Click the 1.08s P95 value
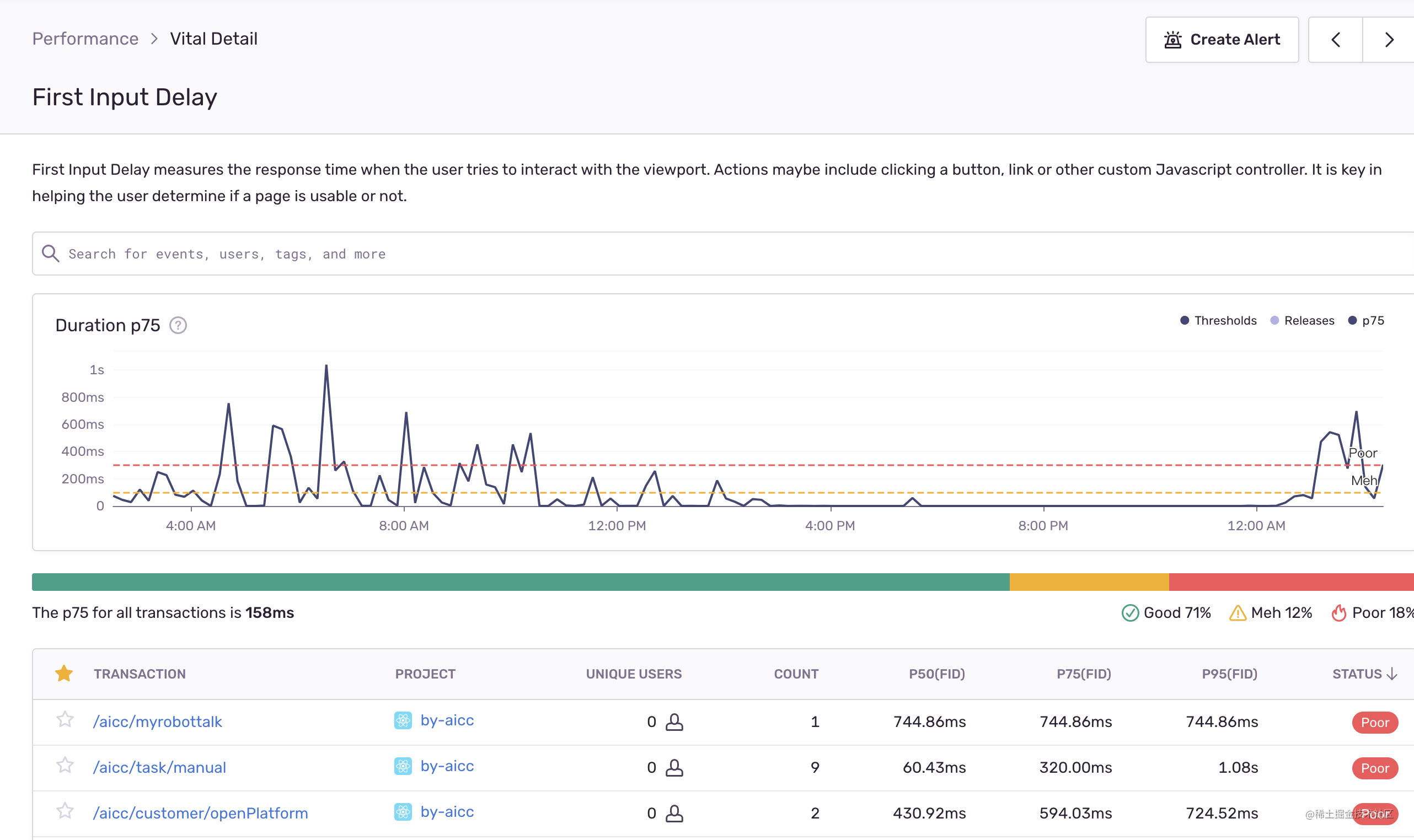This screenshot has height=840, width=1414. pos(1238,768)
